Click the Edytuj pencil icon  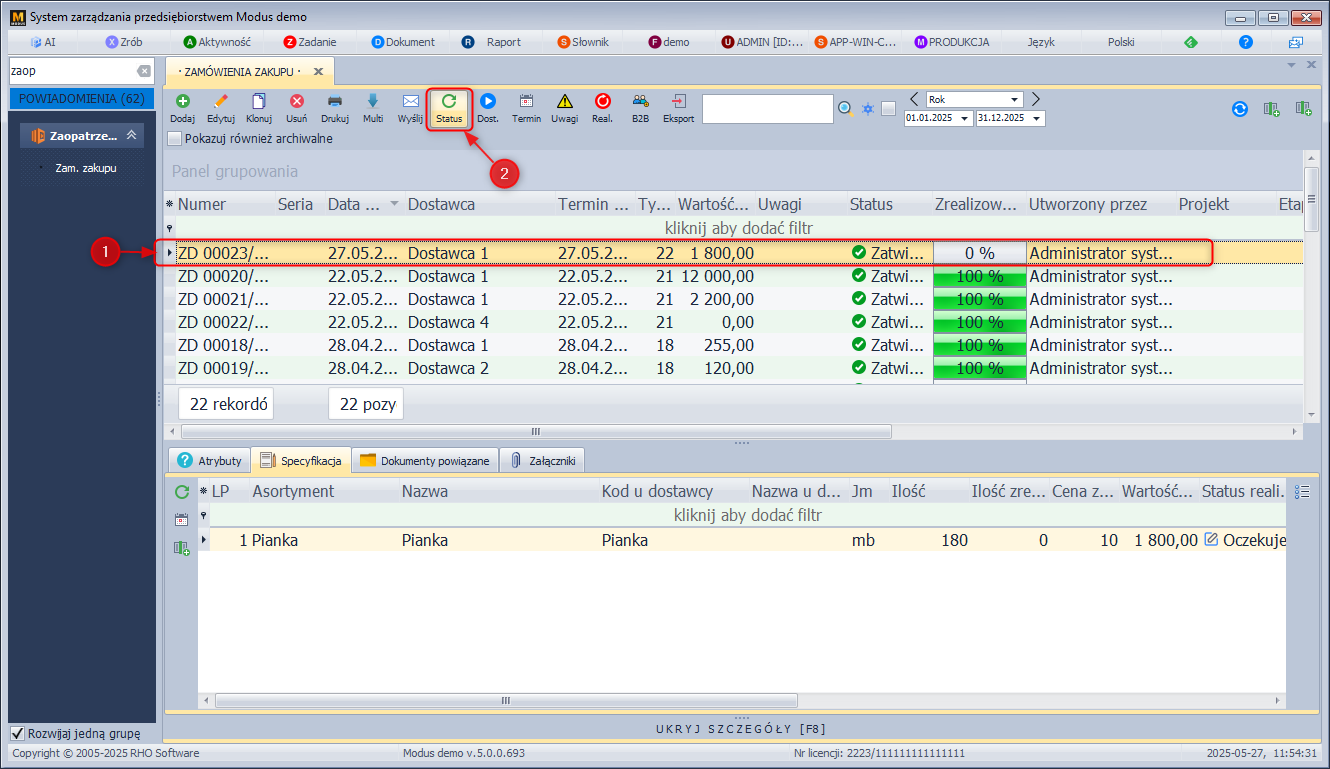click(x=220, y=102)
